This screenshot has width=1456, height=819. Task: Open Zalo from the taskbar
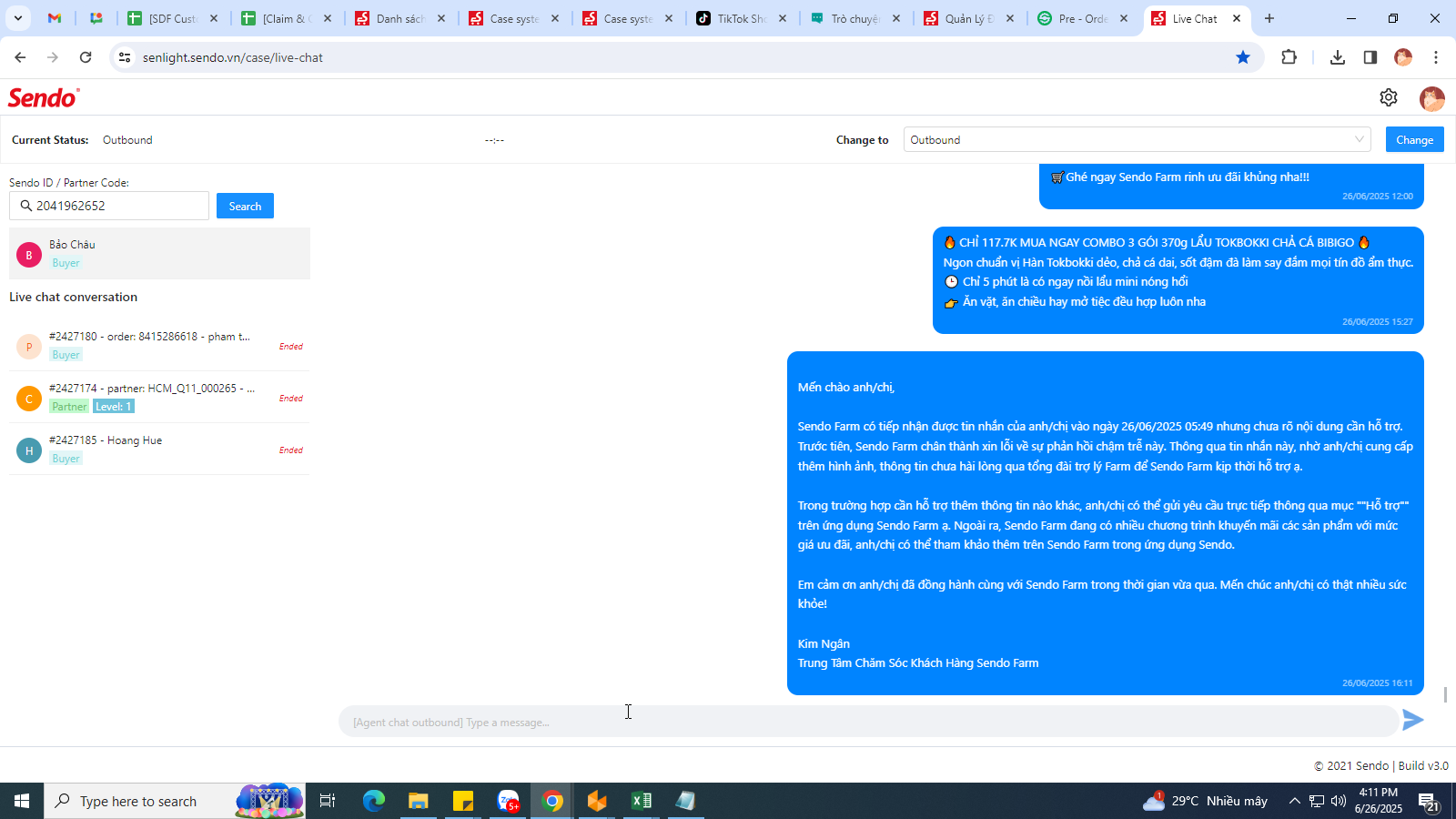point(508,801)
